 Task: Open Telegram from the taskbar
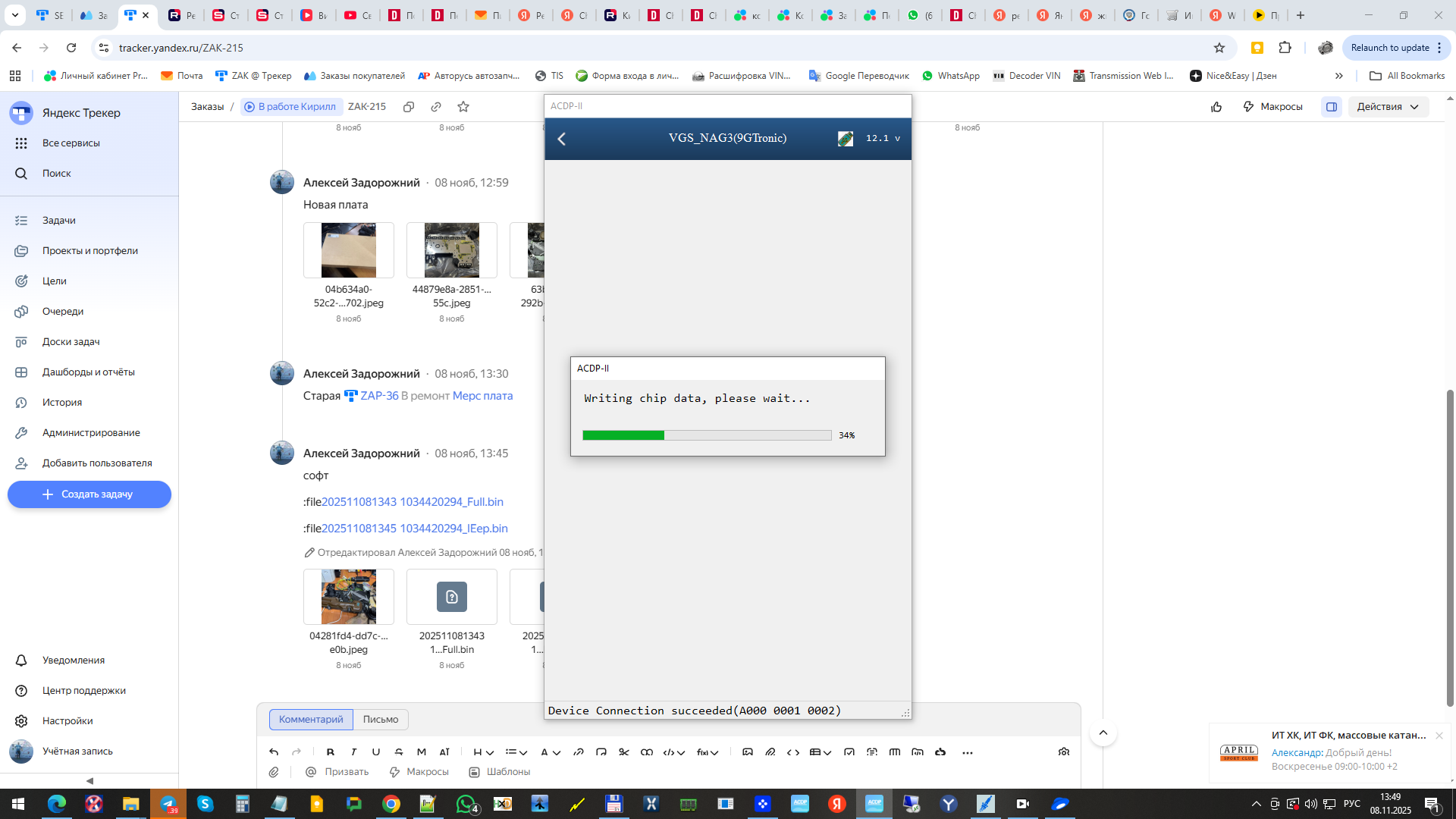click(x=168, y=804)
